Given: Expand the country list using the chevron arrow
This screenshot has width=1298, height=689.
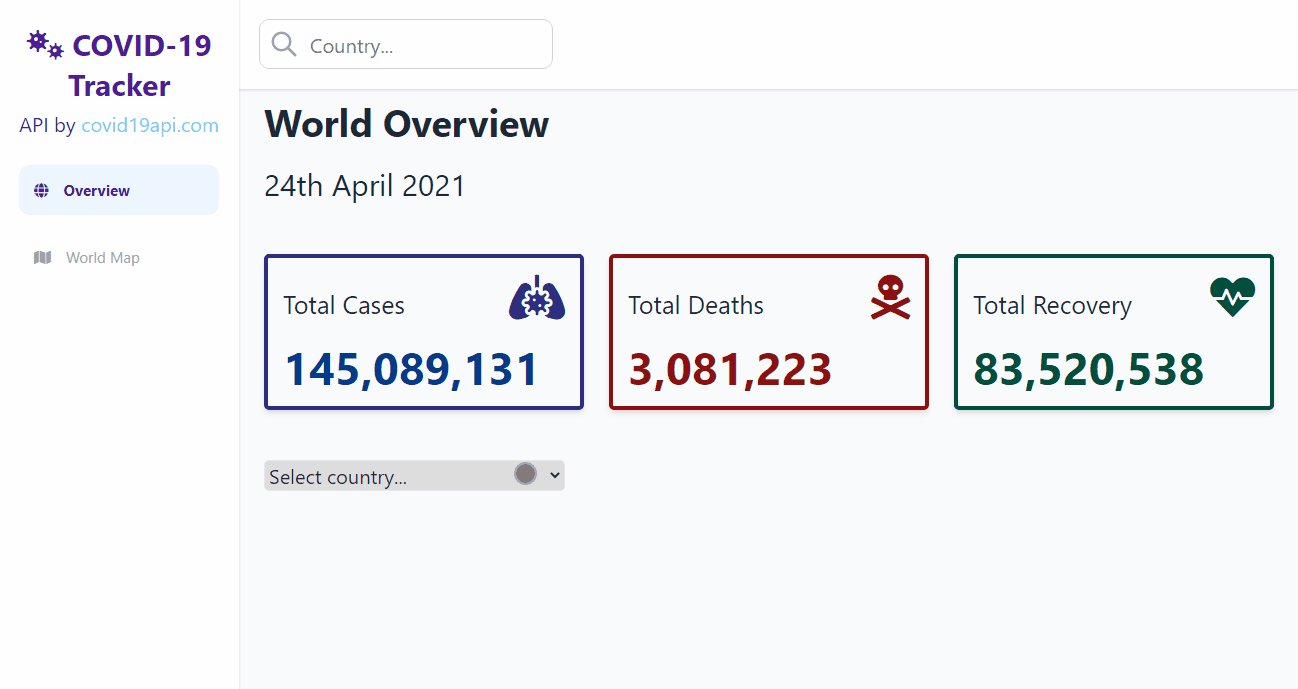Looking at the screenshot, I should pos(555,476).
